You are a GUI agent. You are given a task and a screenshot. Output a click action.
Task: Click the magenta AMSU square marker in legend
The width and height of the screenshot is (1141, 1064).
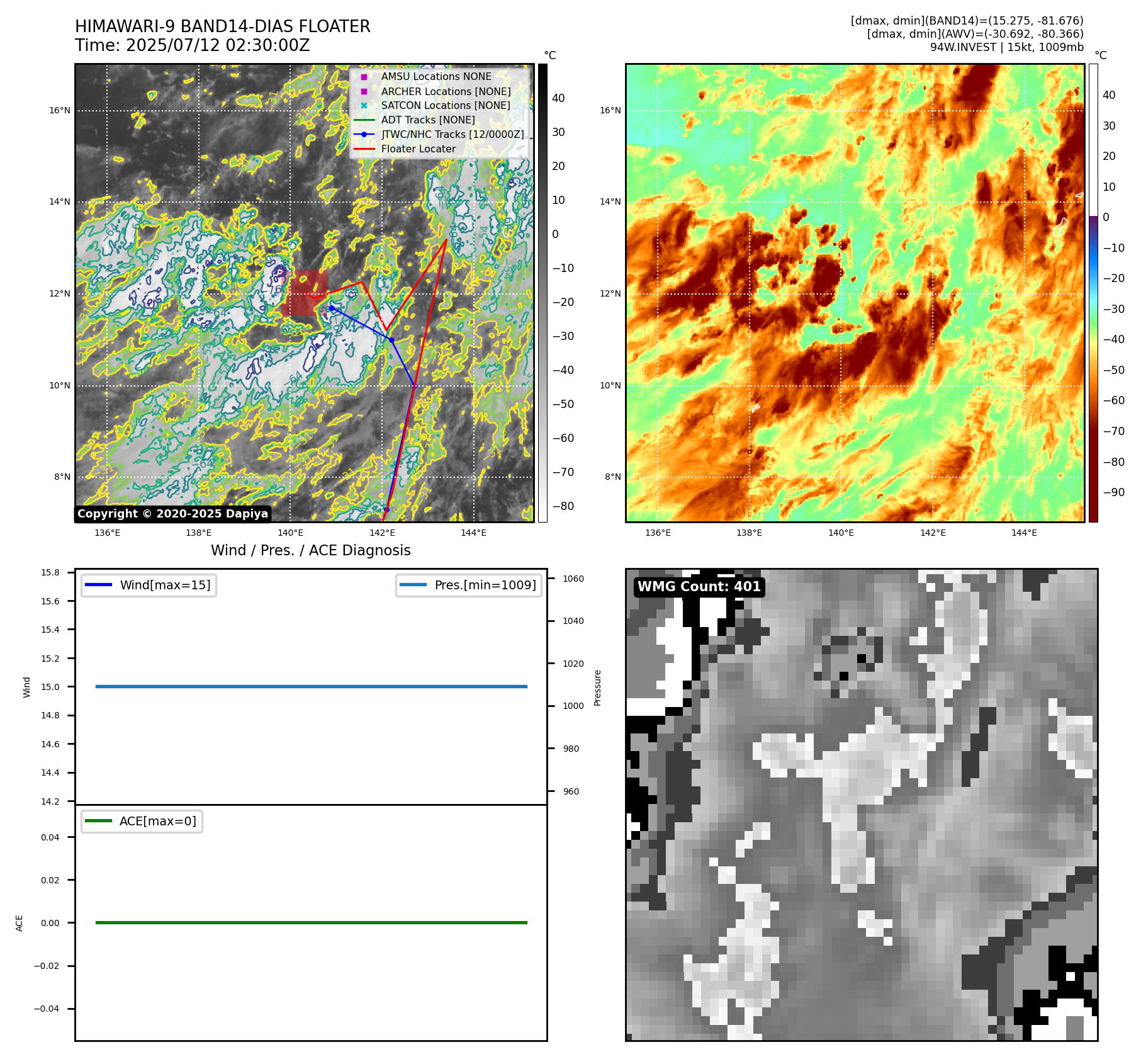(364, 77)
